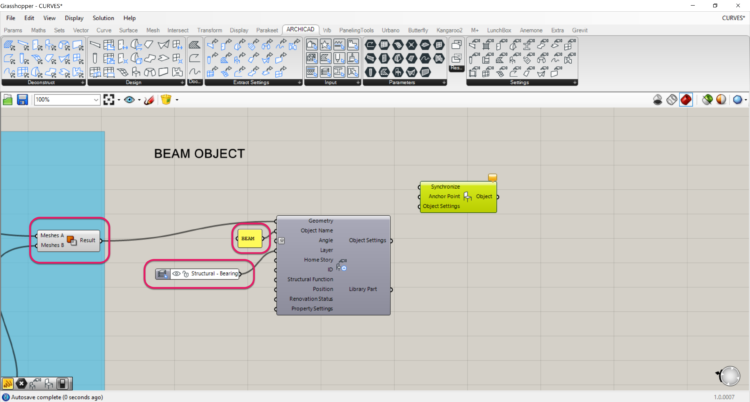Select the red sketch marker tool
This screenshot has width=750, height=402.
pos(149,100)
